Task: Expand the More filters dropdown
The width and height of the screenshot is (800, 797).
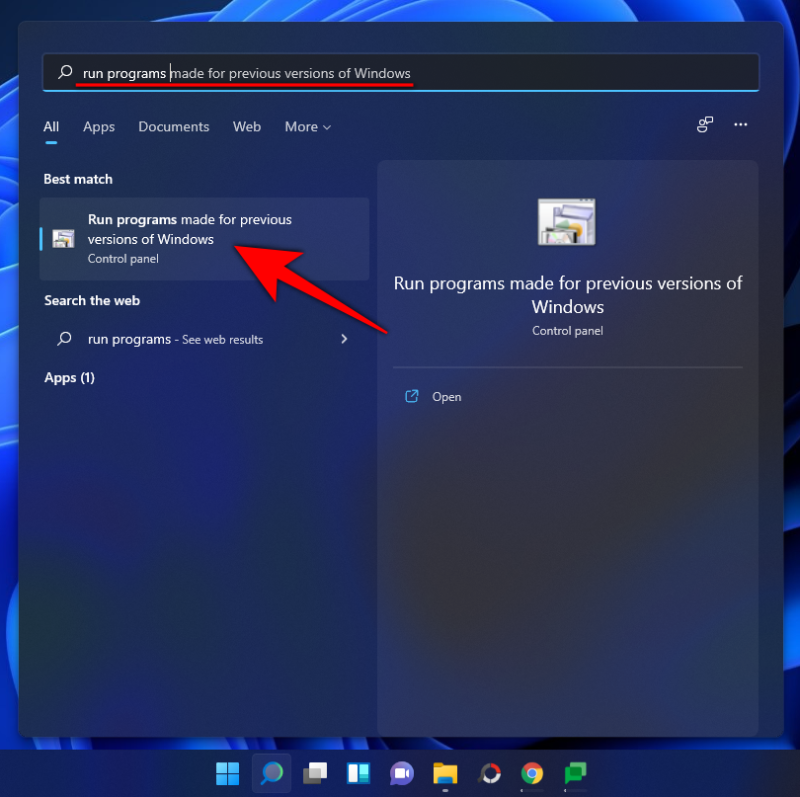Action: 308,127
